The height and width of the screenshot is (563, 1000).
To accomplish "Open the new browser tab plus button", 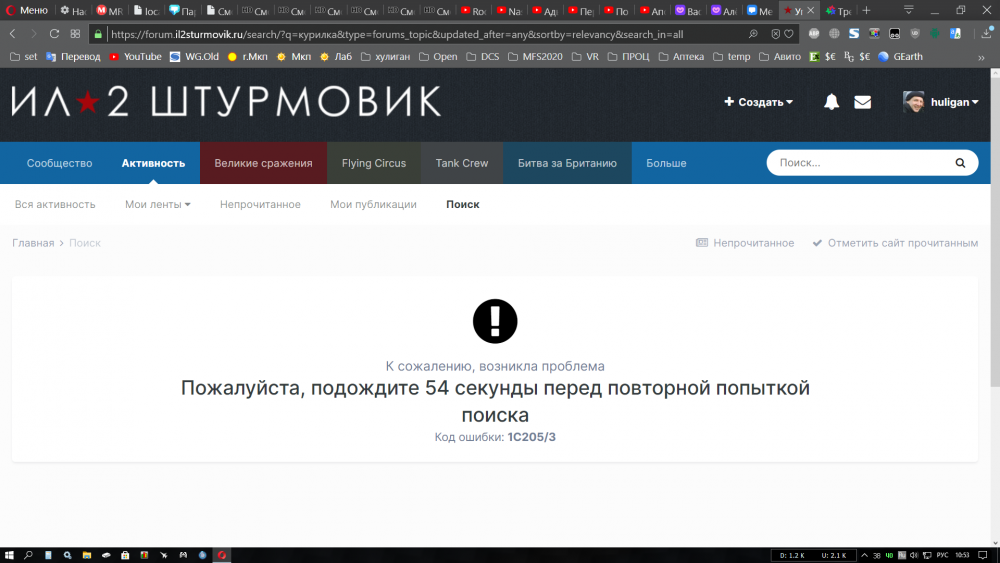I will (866, 10).
